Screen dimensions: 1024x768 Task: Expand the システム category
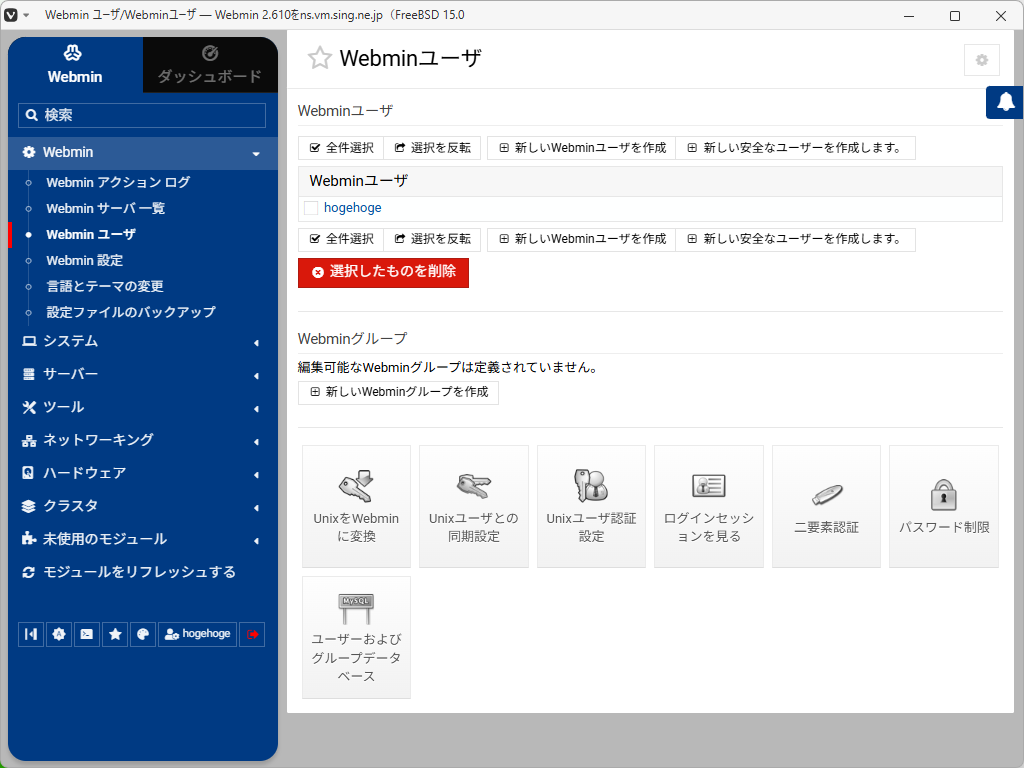pos(143,342)
